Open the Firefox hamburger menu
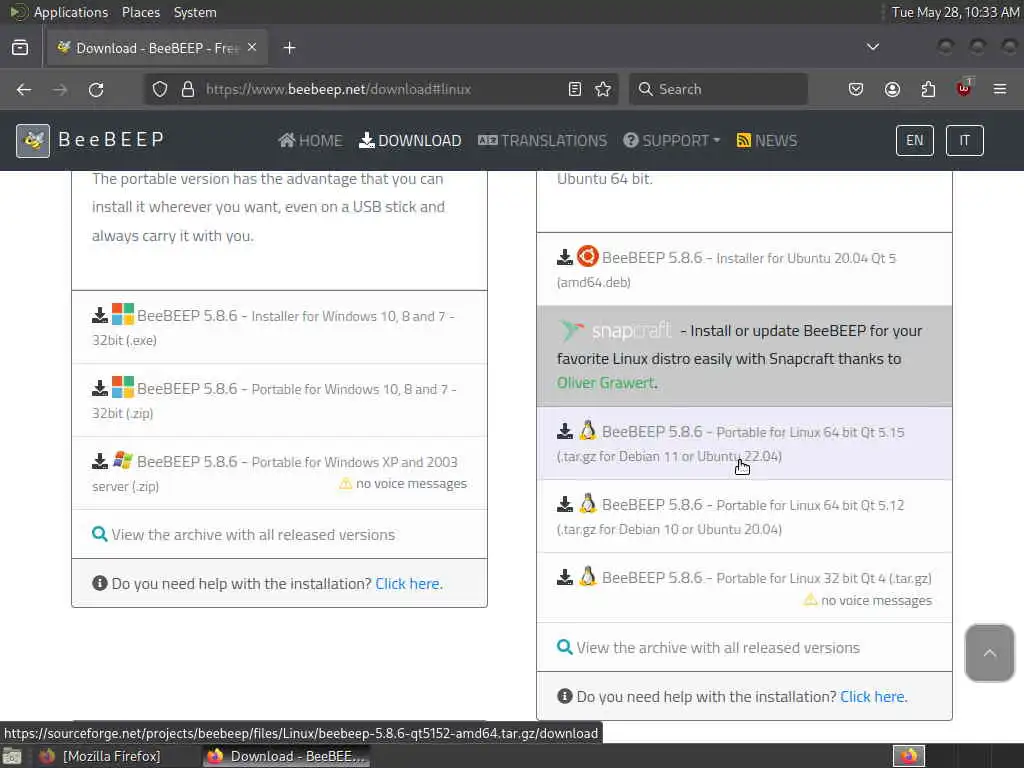Screen dimensions: 1024x768 1000,89
